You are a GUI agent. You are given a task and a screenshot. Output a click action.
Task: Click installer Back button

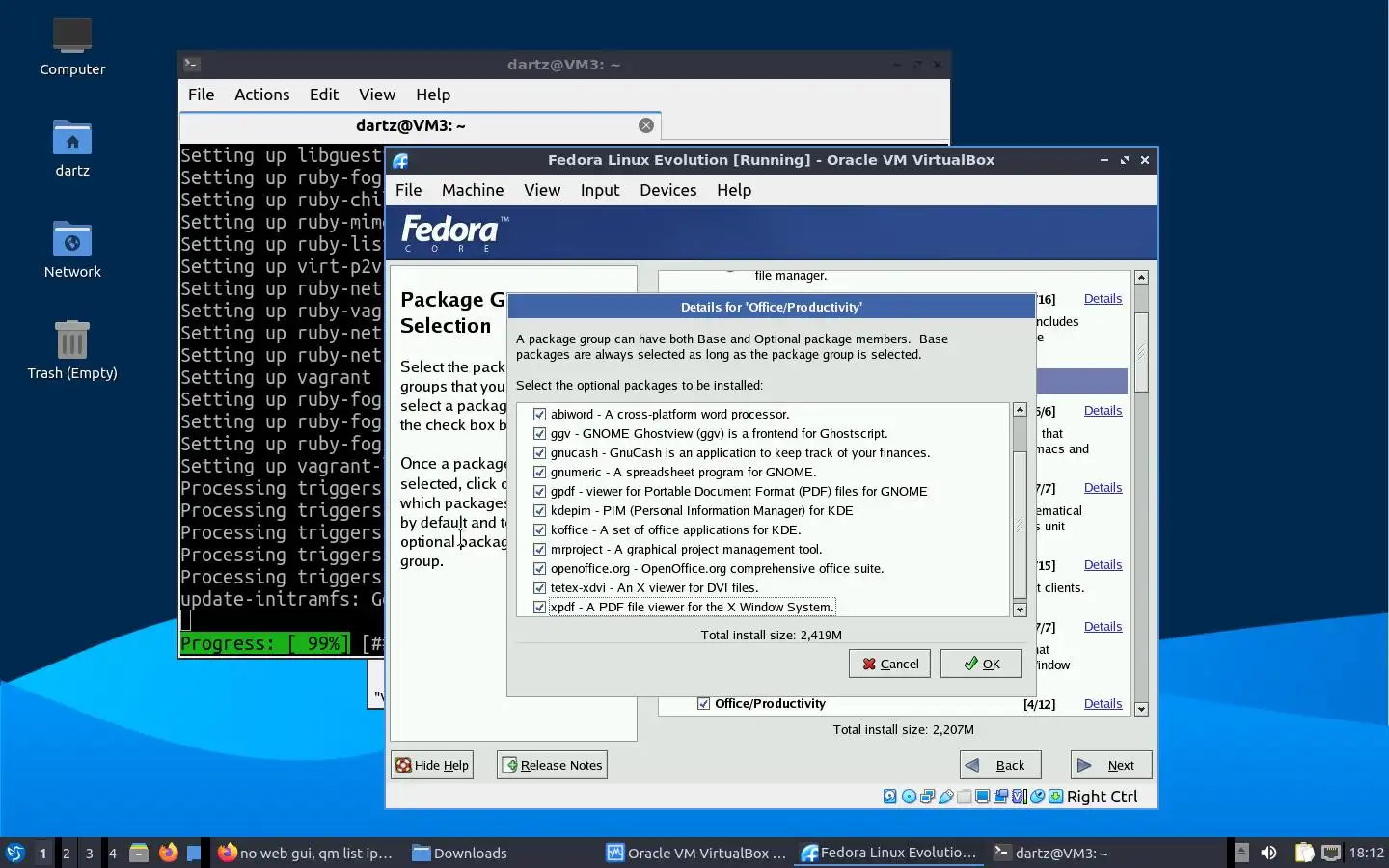(1000, 765)
